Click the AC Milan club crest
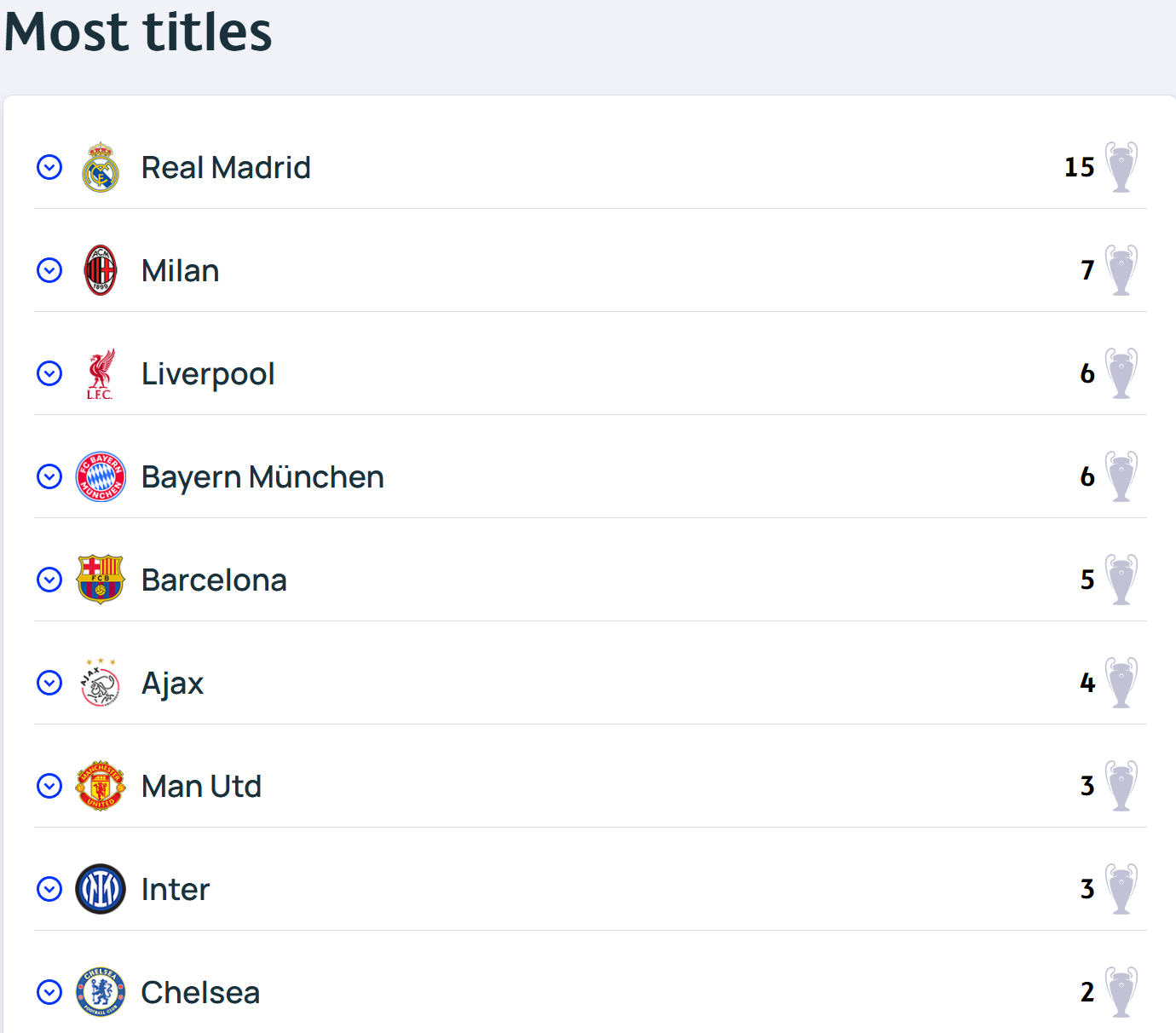 click(101, 270)
